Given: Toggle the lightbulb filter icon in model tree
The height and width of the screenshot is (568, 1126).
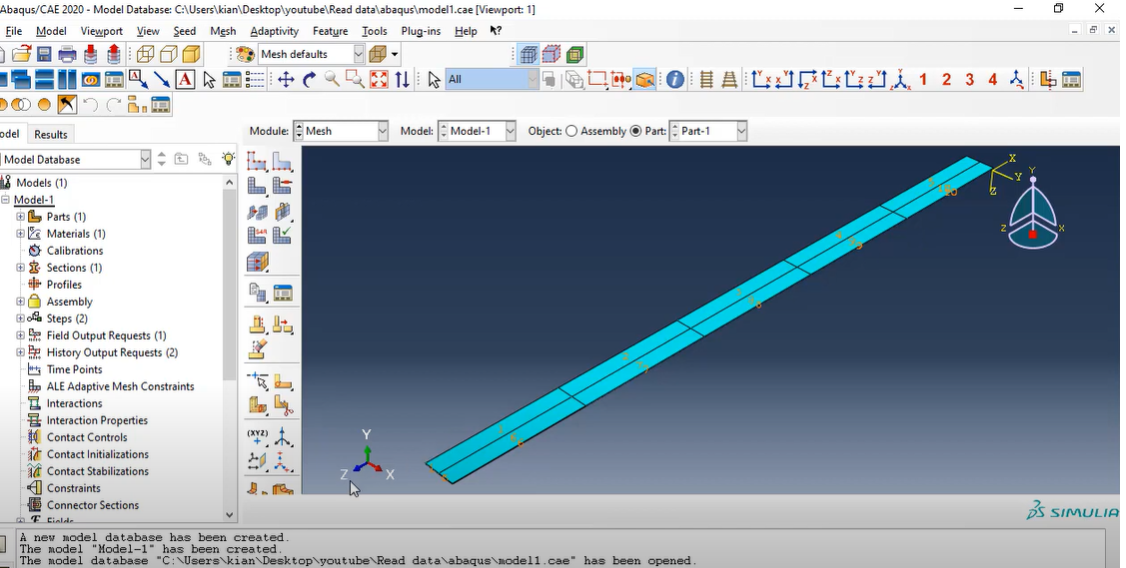Looking at the screenshot, I should (228, 159).
